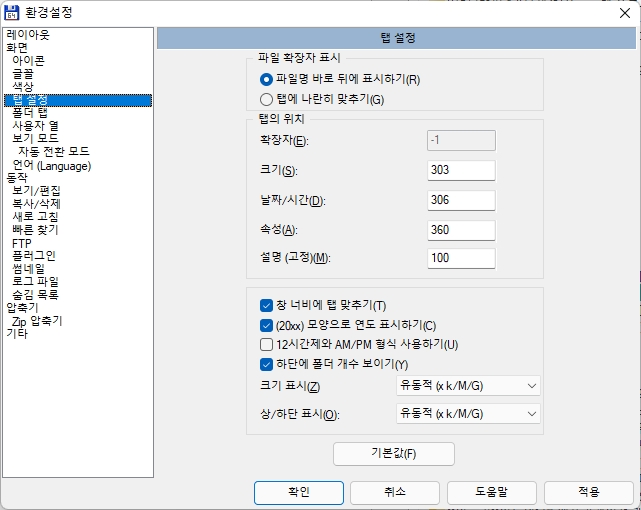Open 썸네일 settings page
Screen dimensions: 641x510
28,269
